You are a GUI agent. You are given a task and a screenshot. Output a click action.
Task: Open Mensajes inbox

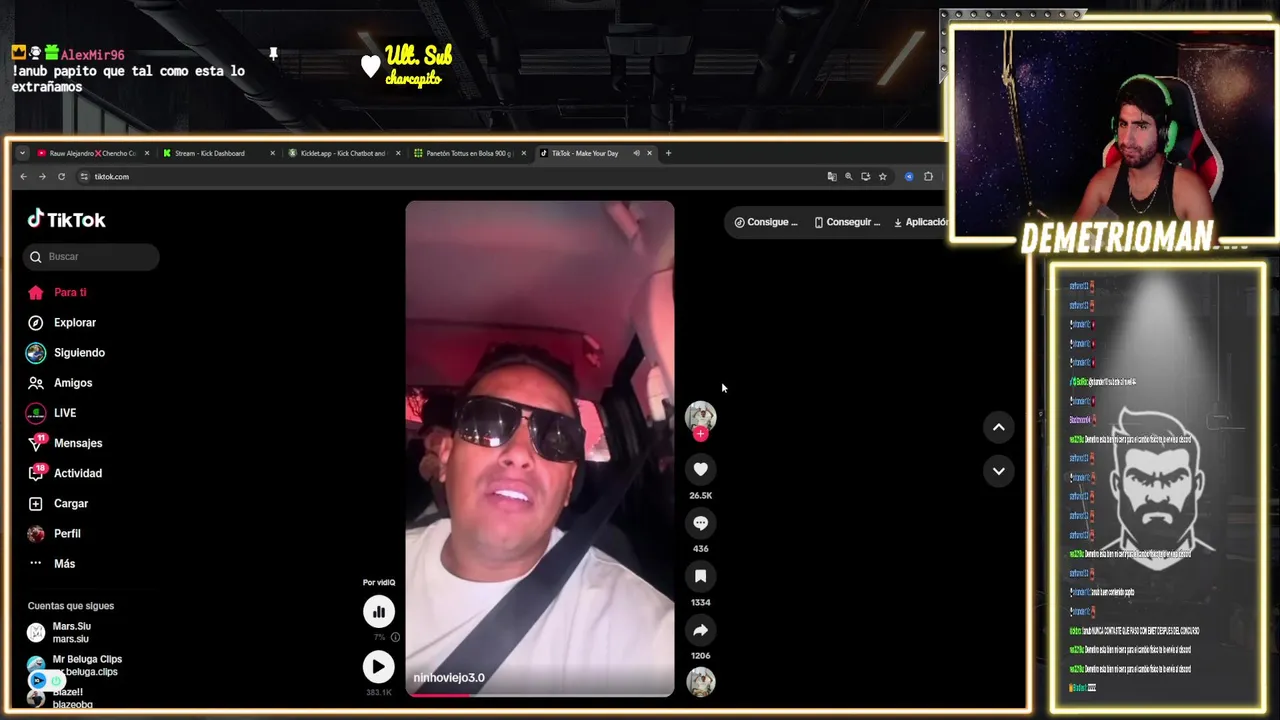(78, 443)
